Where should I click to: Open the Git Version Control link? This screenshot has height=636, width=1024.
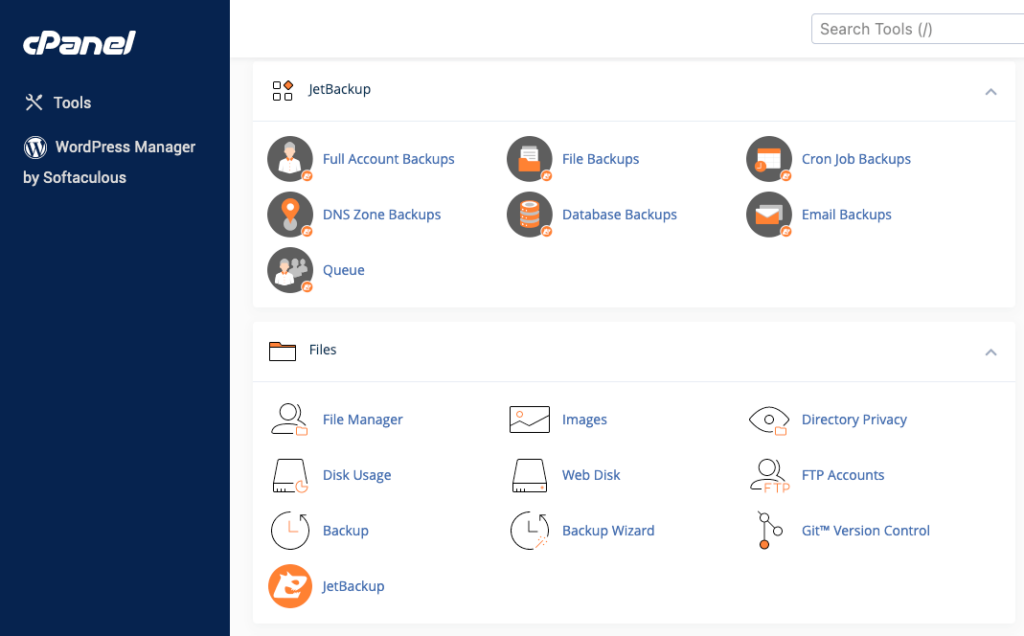tap(865, 530)
